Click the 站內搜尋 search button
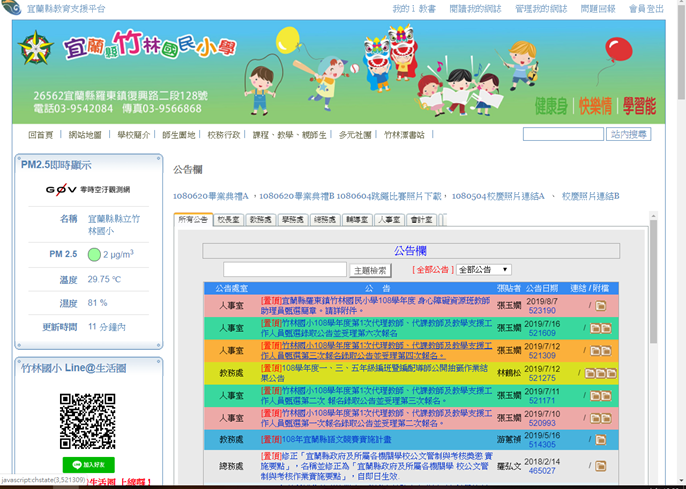Screen dimensions: 686x489 pyautogui.click(x=628, y=134)
